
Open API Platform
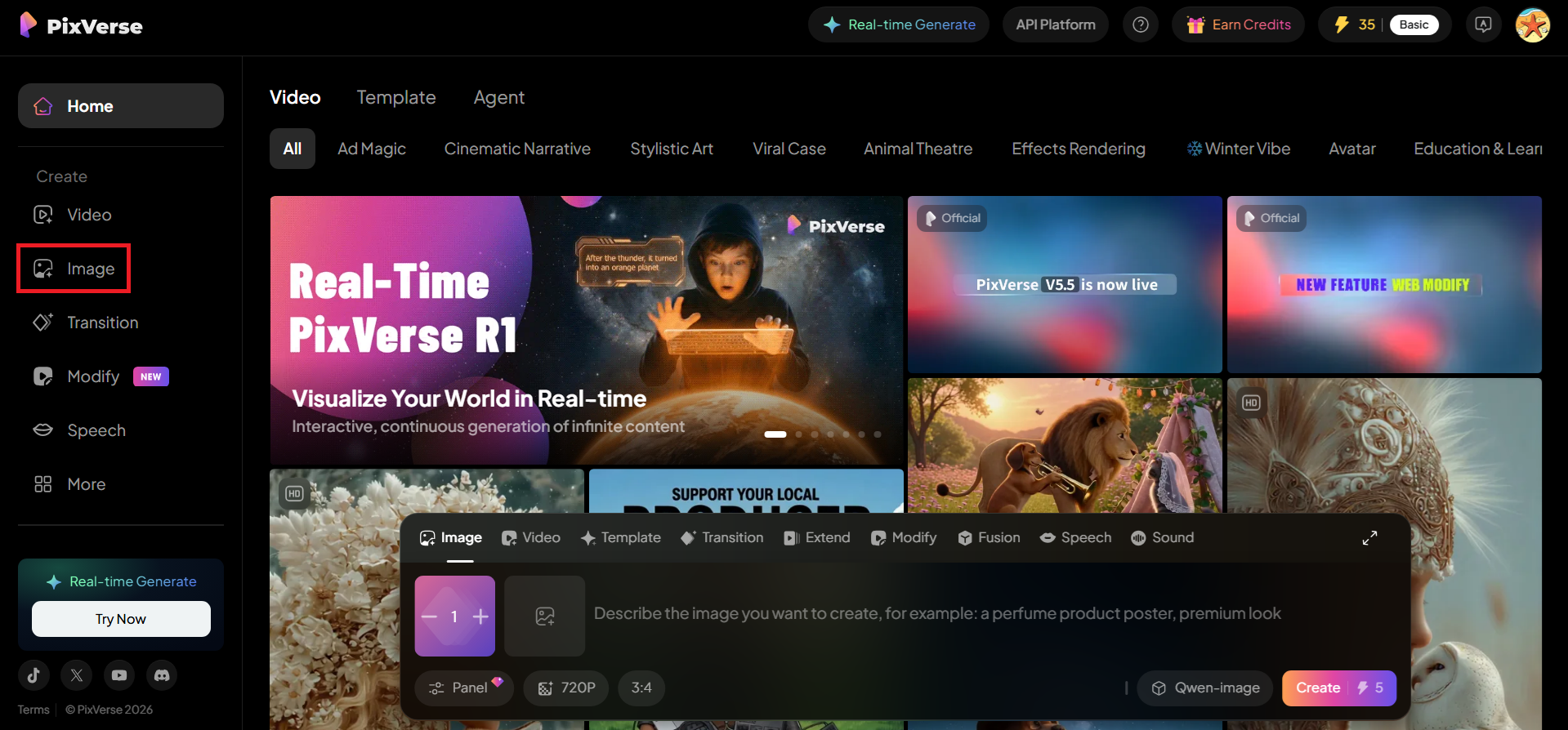1056,24
